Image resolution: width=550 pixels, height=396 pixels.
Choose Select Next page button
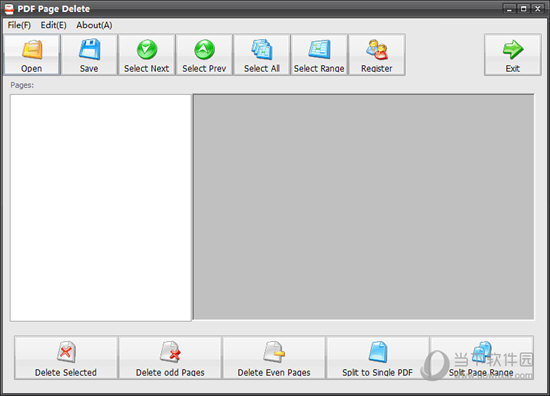[x=147, y=55]
